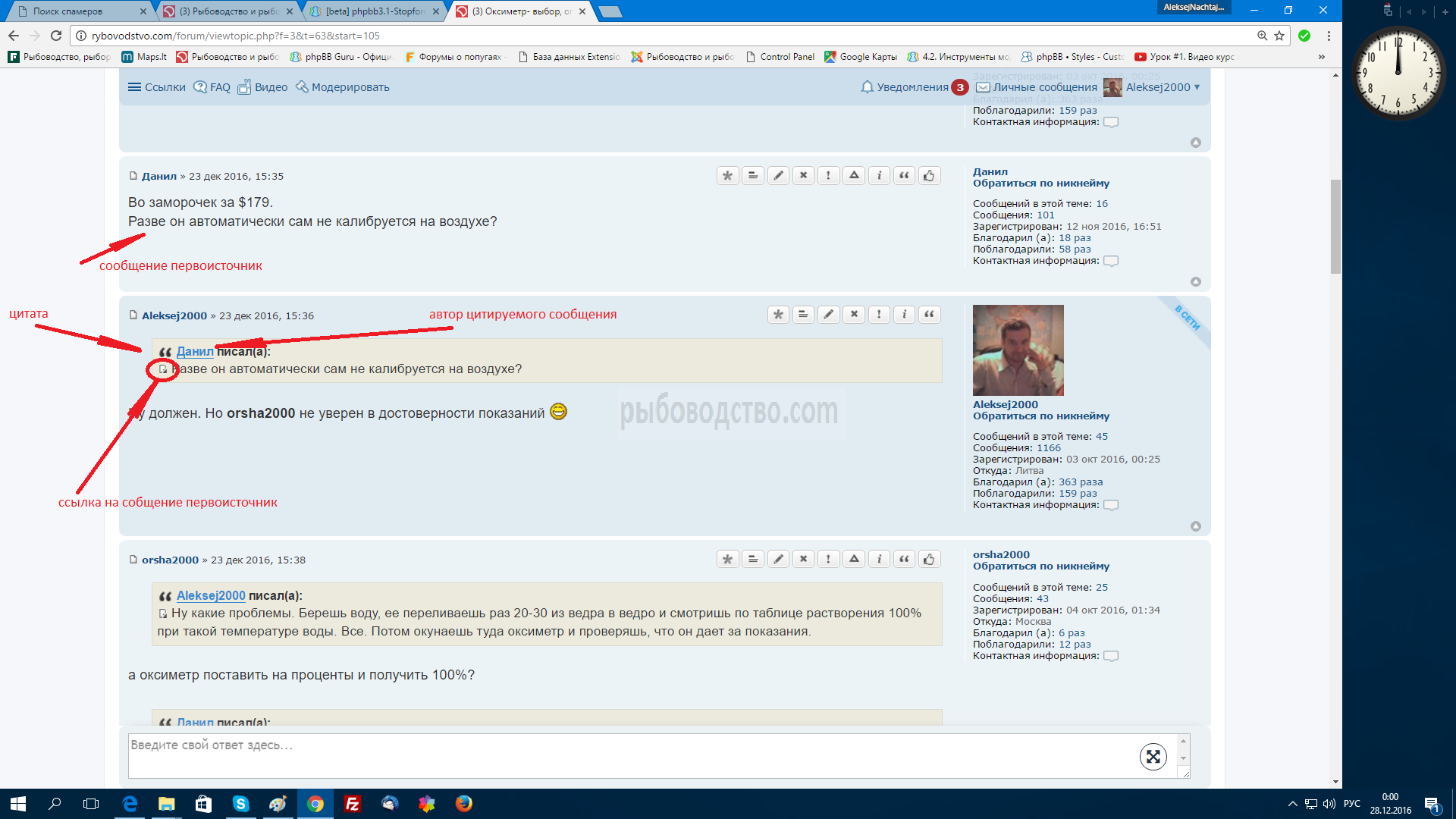Screen dimensions: 1456x819
Task: Switch to the phpbb3.1-Stopforum browser tab
Action: click(x=375, y=11)
